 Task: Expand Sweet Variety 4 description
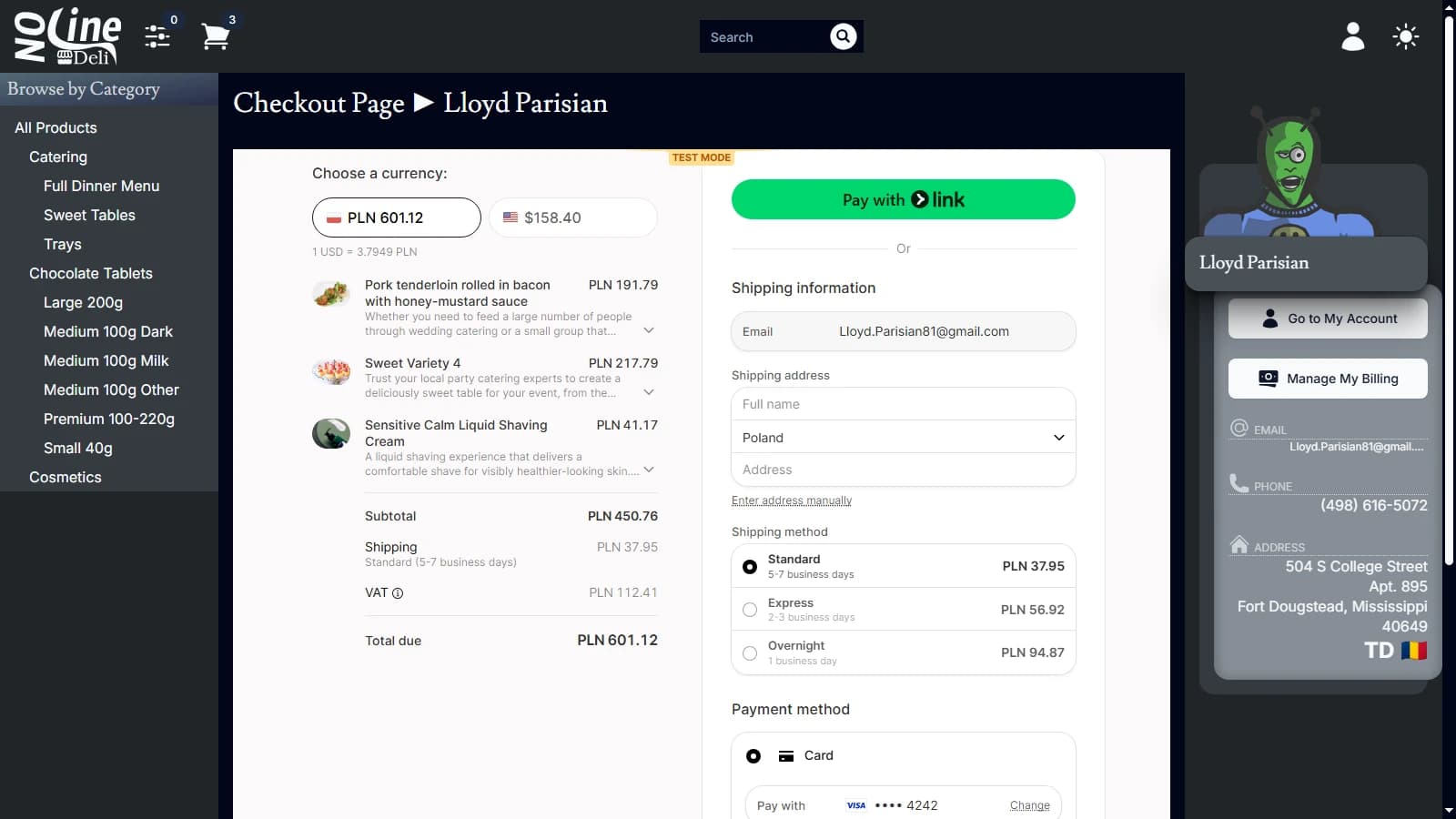click(x=649, y=392)
